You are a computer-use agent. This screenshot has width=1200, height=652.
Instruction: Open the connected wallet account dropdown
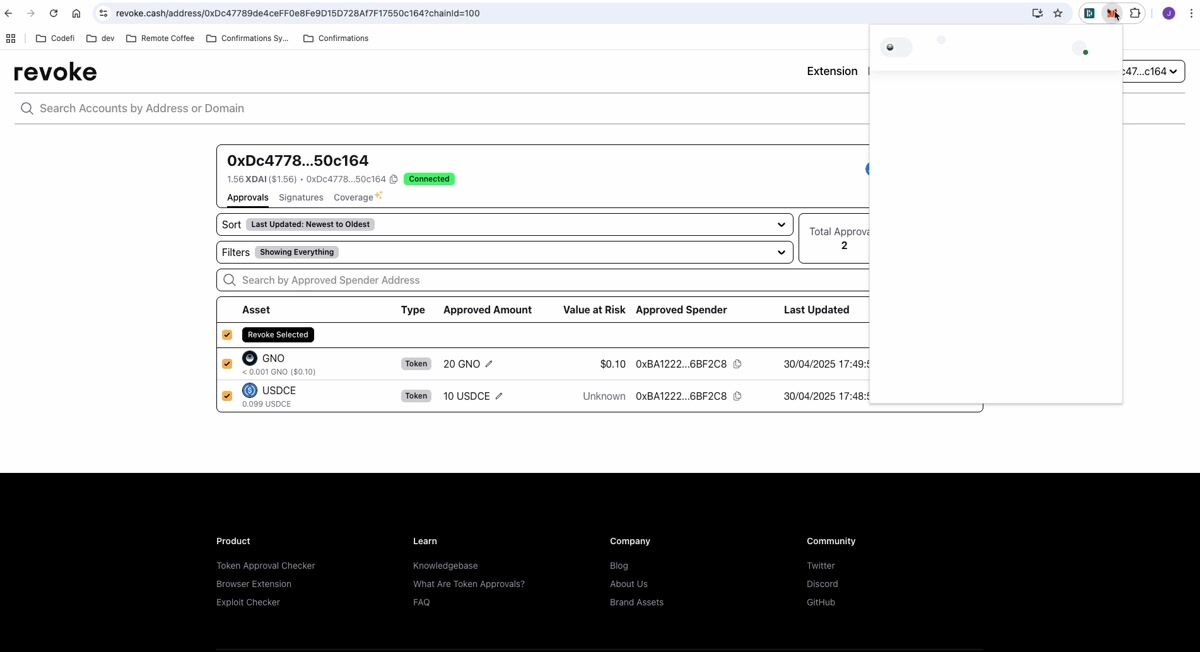click(1152, 71)
